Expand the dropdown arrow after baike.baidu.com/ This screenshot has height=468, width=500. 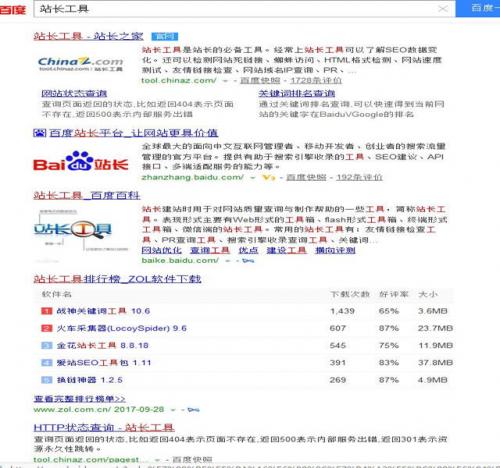pyautogui.click(x=228, y=261)
